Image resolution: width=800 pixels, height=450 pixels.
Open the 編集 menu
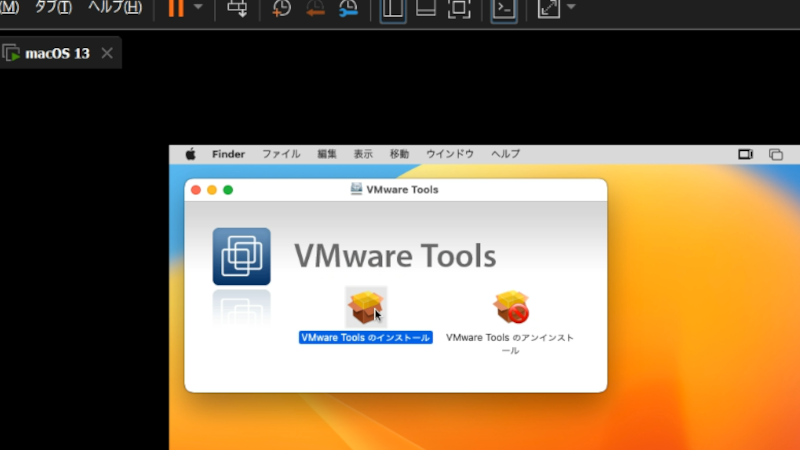(x=327, y=154)
